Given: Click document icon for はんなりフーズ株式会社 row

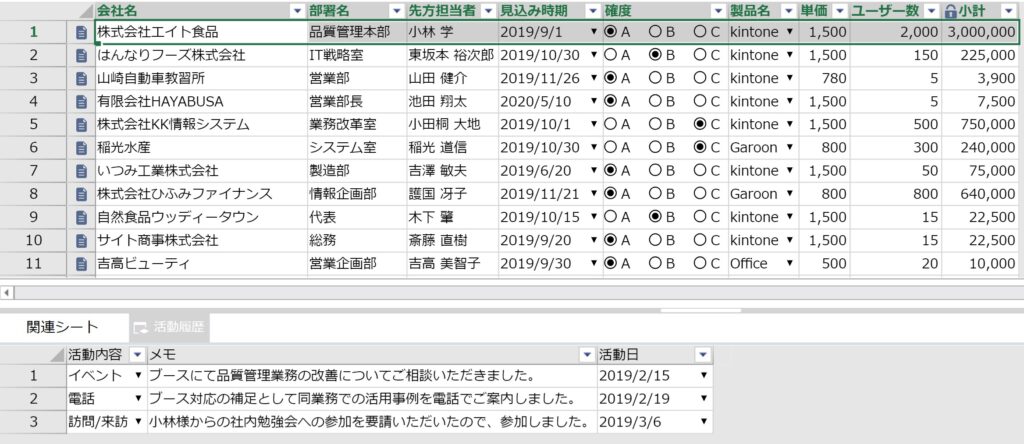Looking at the screenshot, I should pos(82,55).
